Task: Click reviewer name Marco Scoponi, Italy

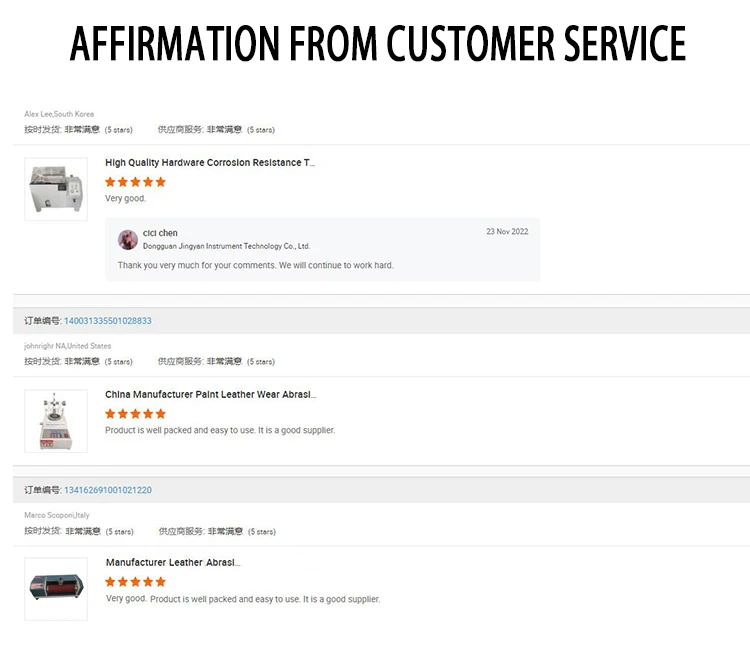Action: tap(57, 515)
